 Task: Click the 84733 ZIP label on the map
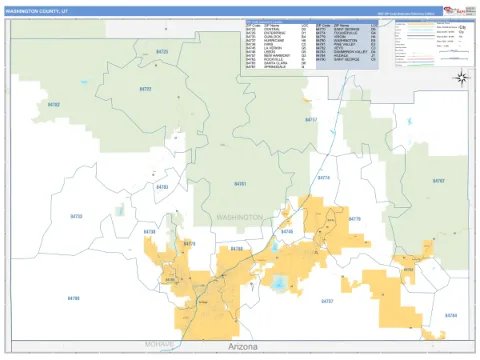point(76,216)
